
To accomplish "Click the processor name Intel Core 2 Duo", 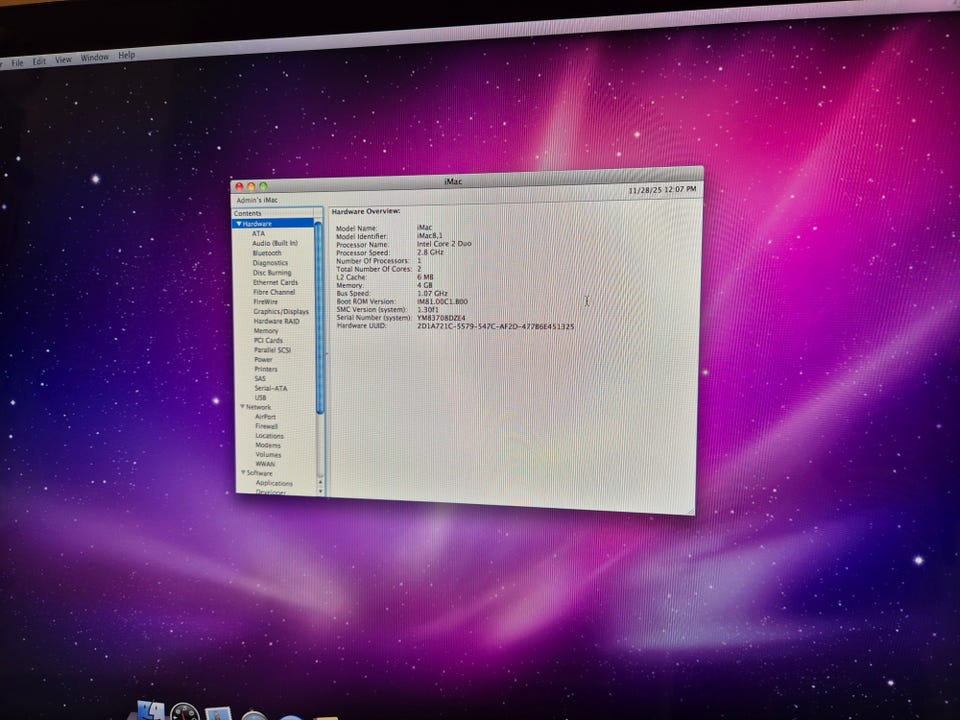I will 444,244.
